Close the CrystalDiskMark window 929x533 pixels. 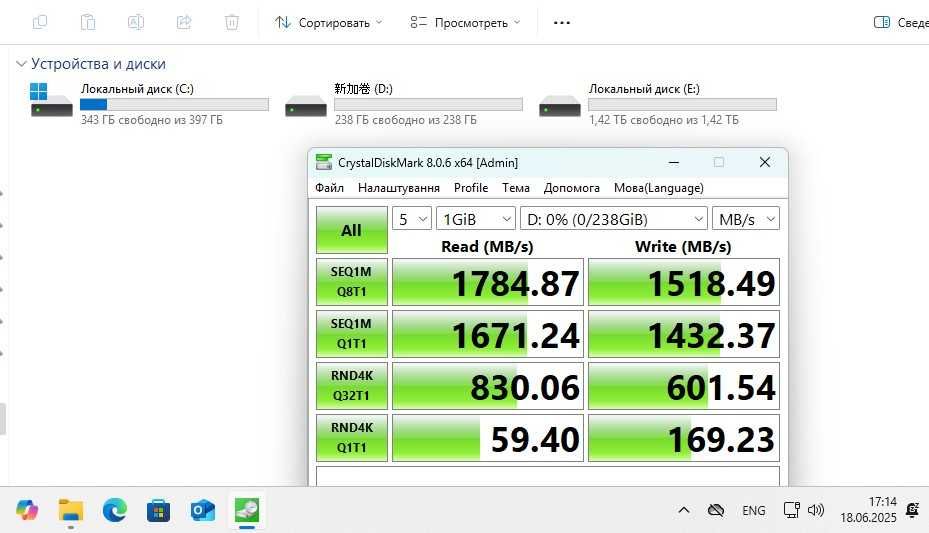click(x=765, y=162)
